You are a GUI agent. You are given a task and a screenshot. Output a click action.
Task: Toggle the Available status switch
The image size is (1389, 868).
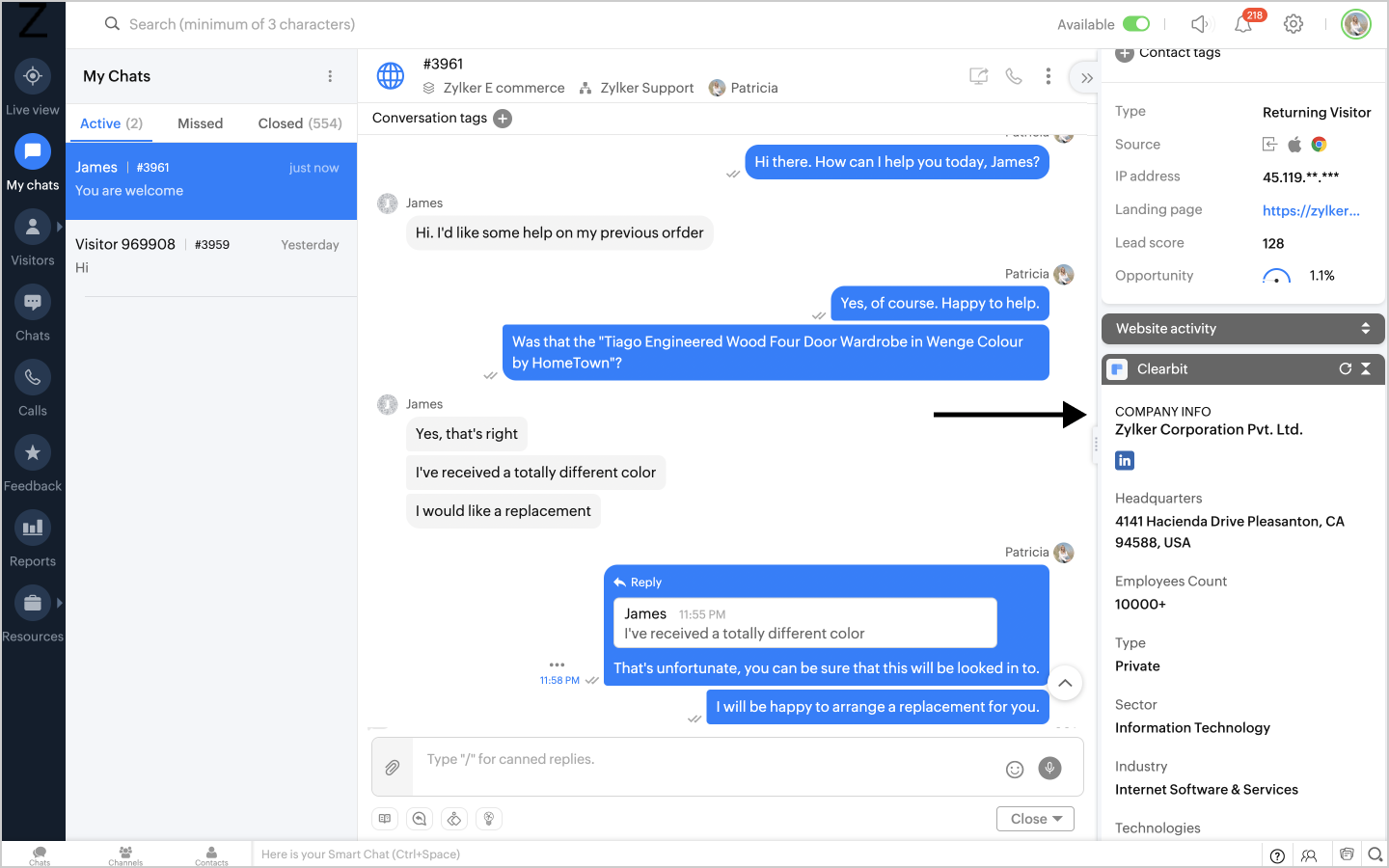click(x=1136, y=24)
